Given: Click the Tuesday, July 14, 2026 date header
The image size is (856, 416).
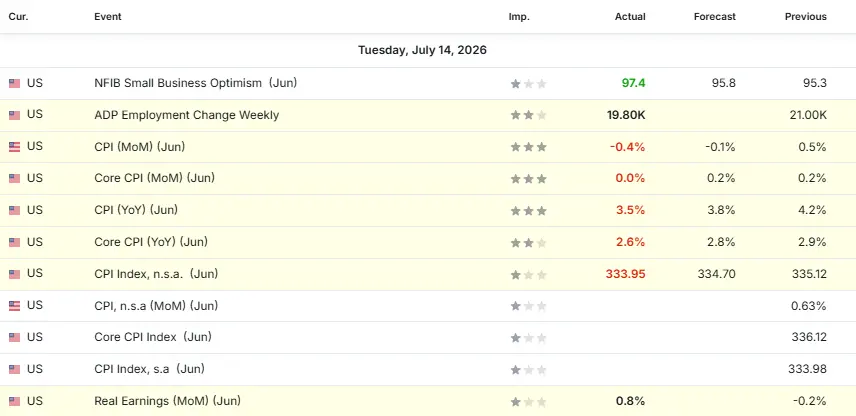Looking at the screenshot, I should 423,50.
